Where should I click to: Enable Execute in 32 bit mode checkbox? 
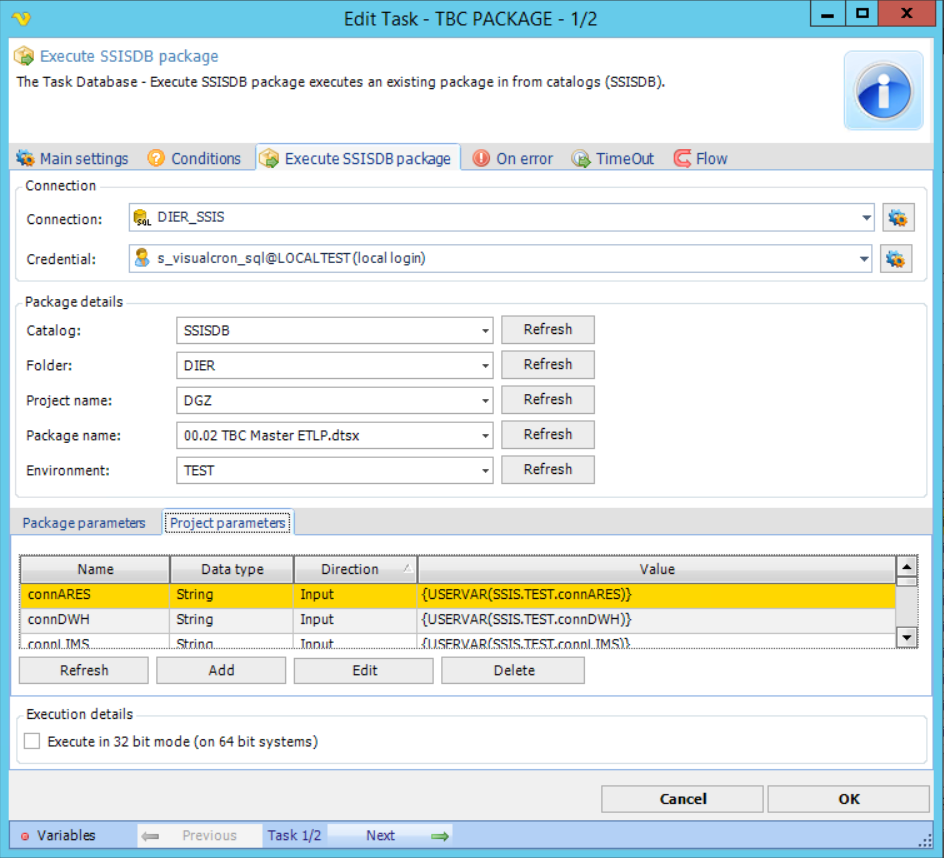pos(32,741)
